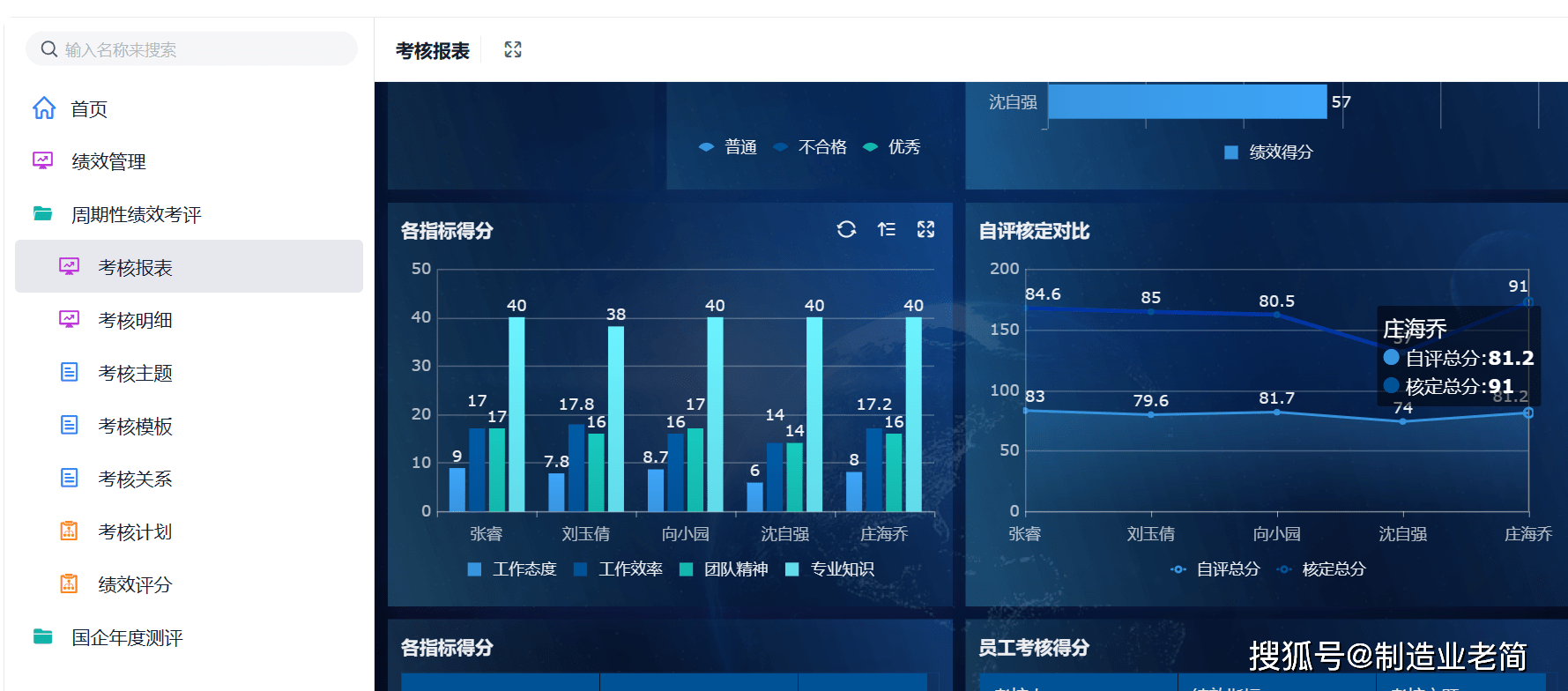Open 考核明细 in the sidebar
This screenshot has width=1568, height=691.
(x=135, y=320)
